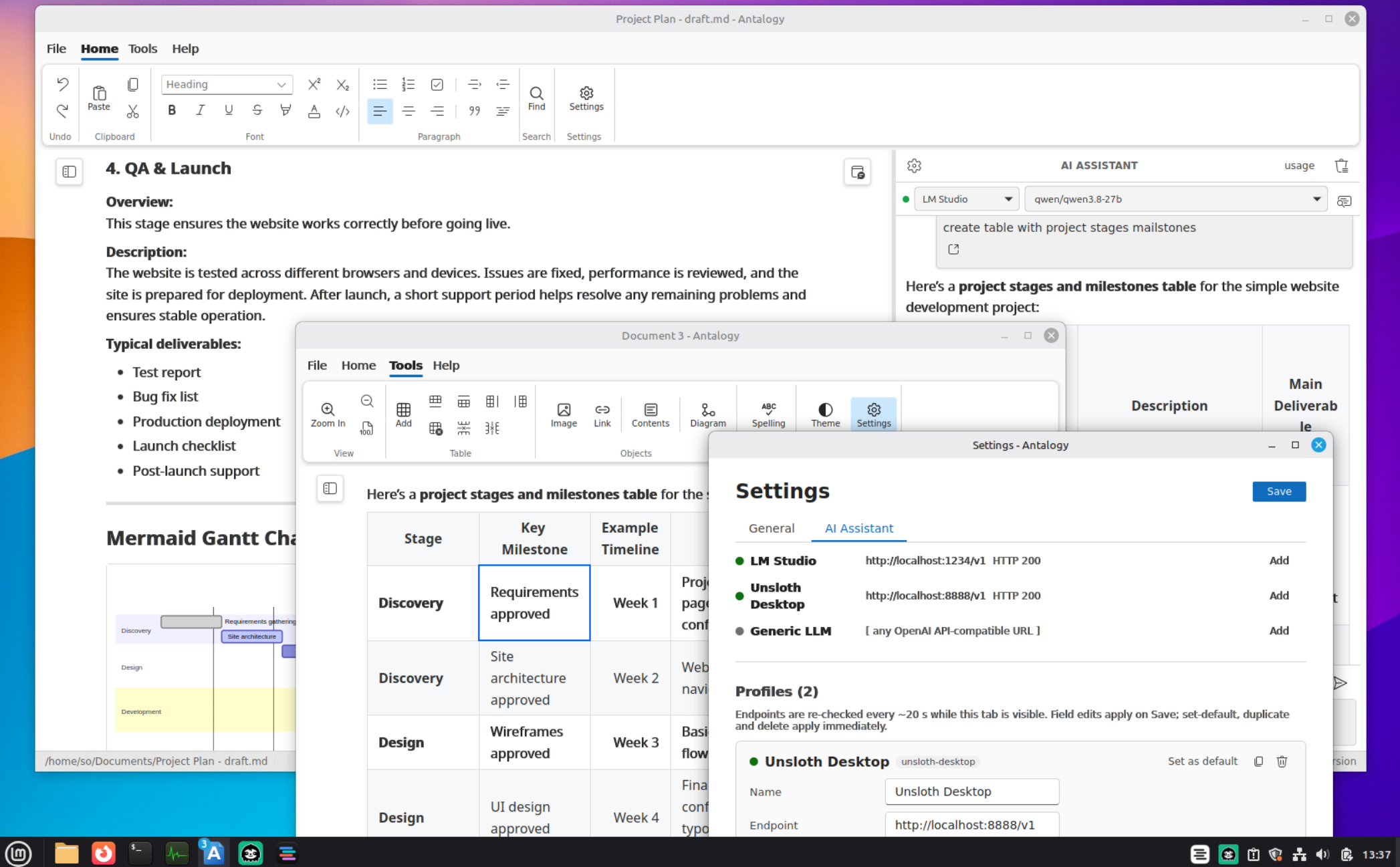The width and height of the screenshot is (1400, 867).
Task: Add a table in Document 3 ribbon
Action: pos(403,414)
